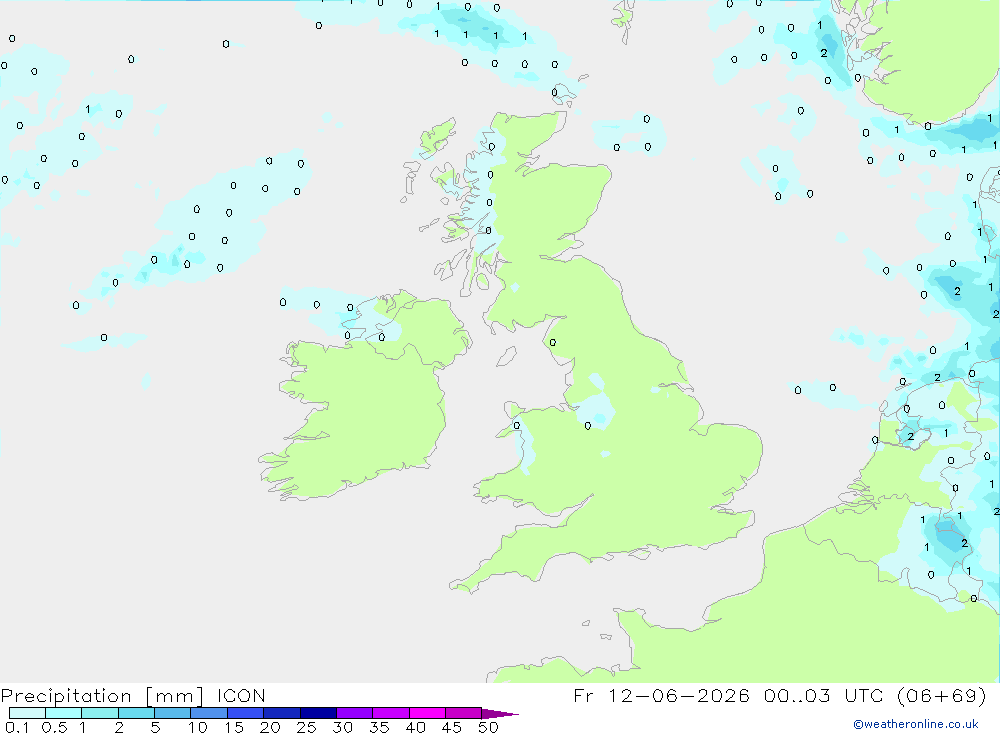Click the legend arrow tip above 50

tap(500, 714)
